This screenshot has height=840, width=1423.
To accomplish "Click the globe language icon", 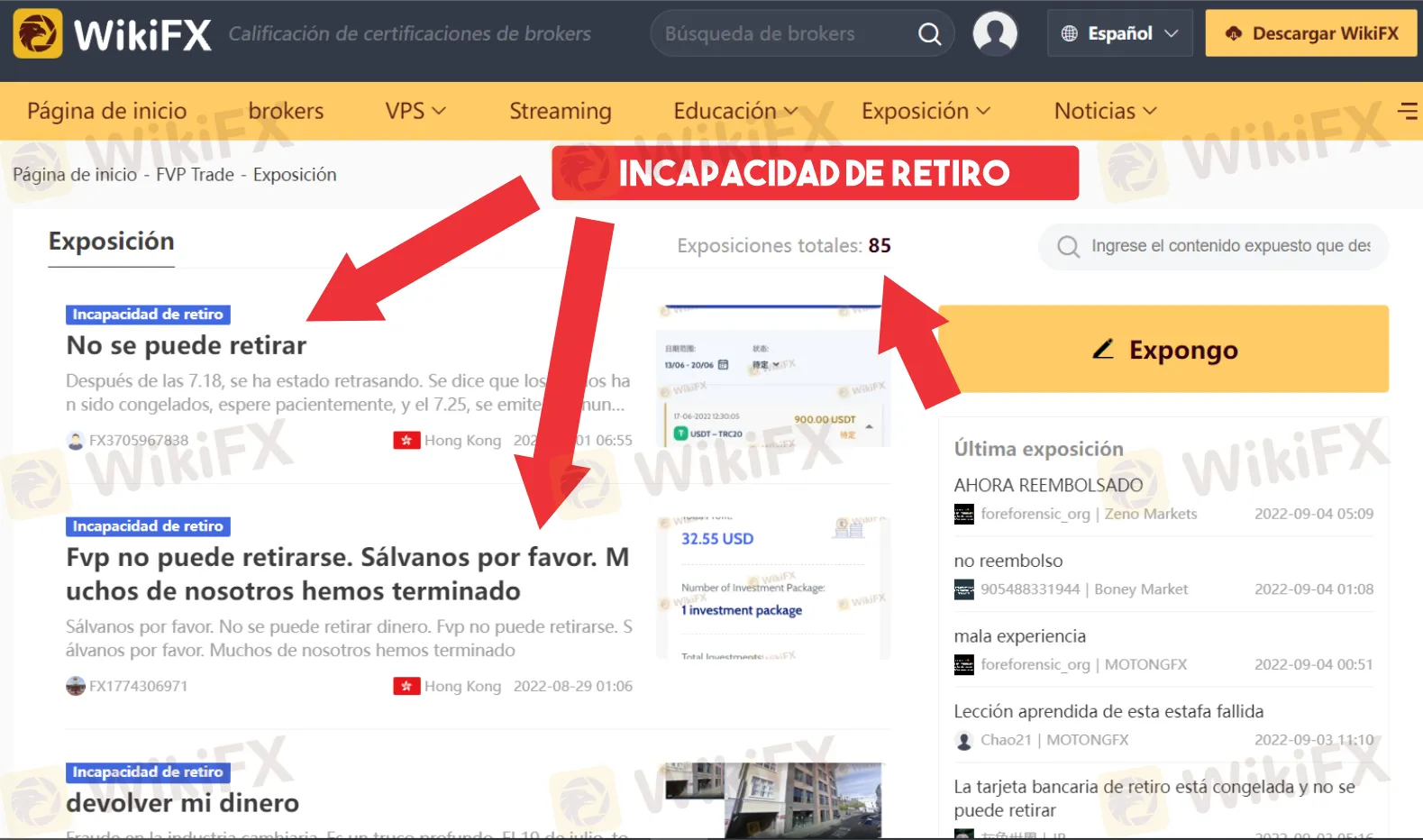I will [x=1070, y=33].
